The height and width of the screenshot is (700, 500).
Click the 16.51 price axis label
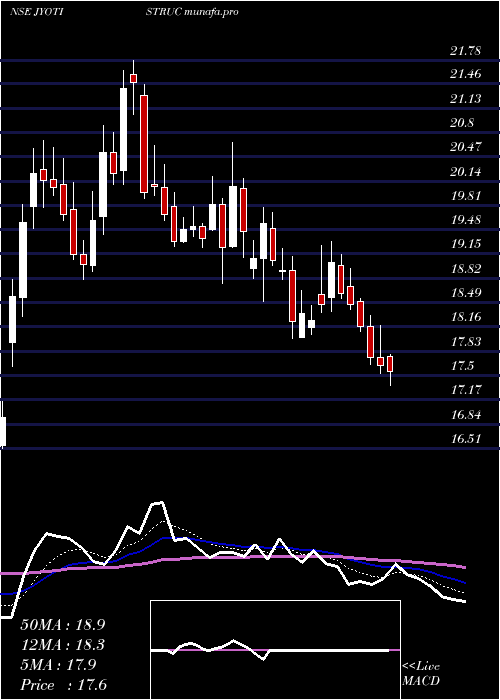[x=466, y=438]
